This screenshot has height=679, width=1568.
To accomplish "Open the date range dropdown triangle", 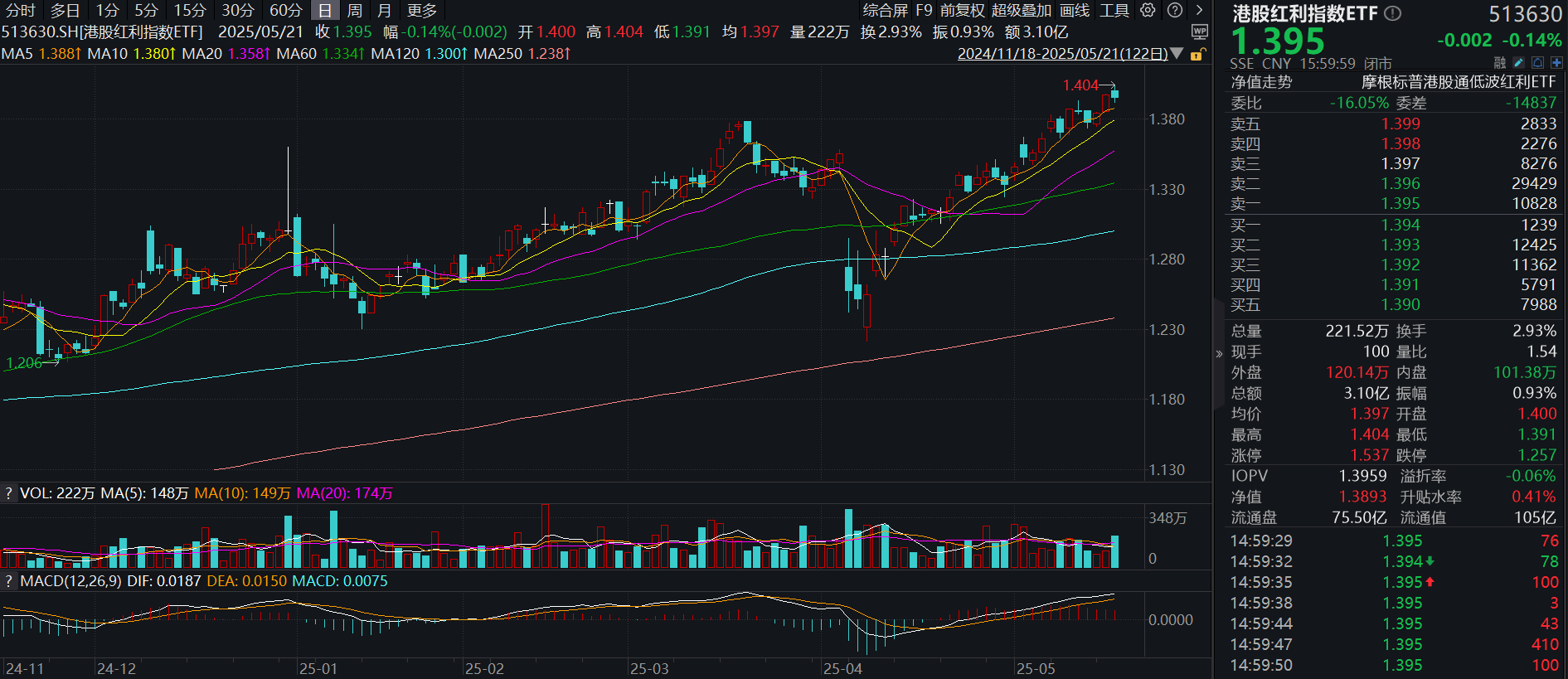I will [1177, 54].
